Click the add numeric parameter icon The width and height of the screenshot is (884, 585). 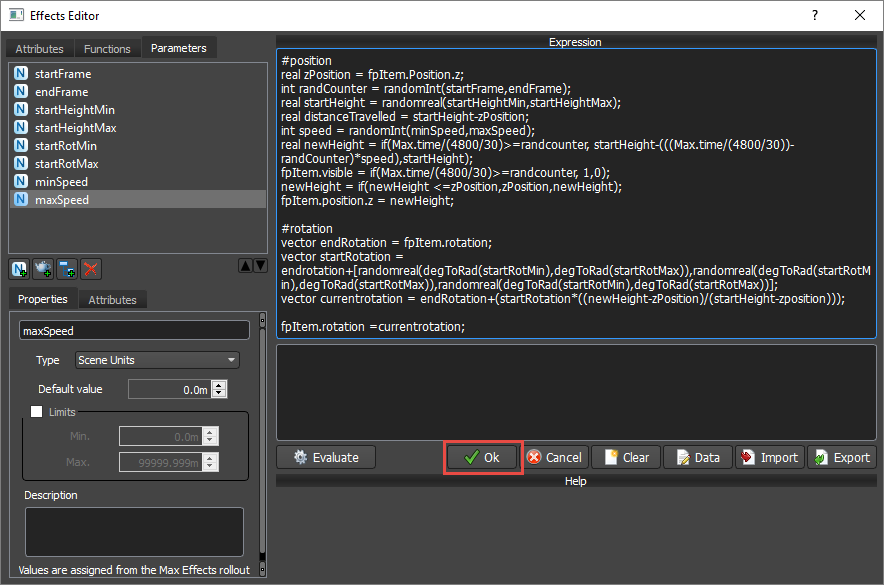19,268
